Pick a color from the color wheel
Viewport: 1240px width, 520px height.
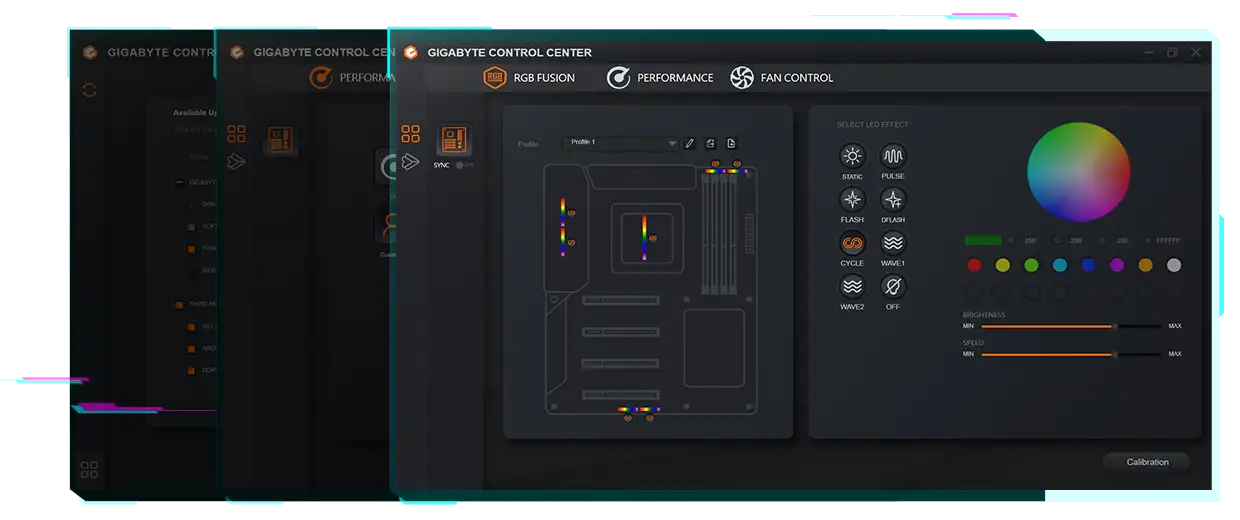click(1079, 172)
